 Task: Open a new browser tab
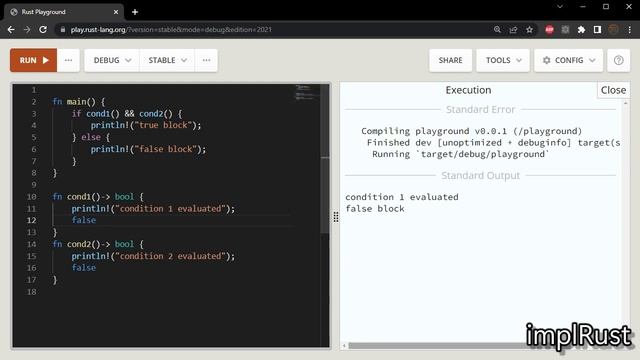(135, 12)
